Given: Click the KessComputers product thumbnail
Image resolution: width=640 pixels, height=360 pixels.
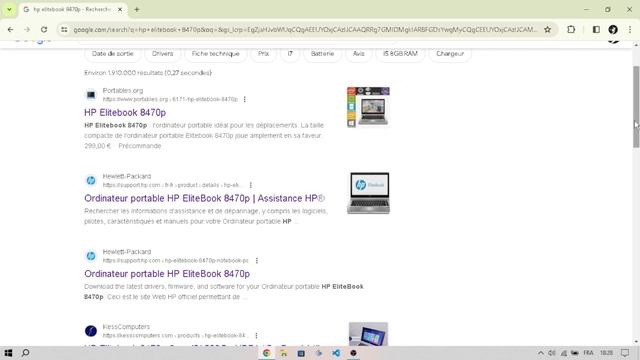Looking at the screenshot, I should click(x=368, y=334).
